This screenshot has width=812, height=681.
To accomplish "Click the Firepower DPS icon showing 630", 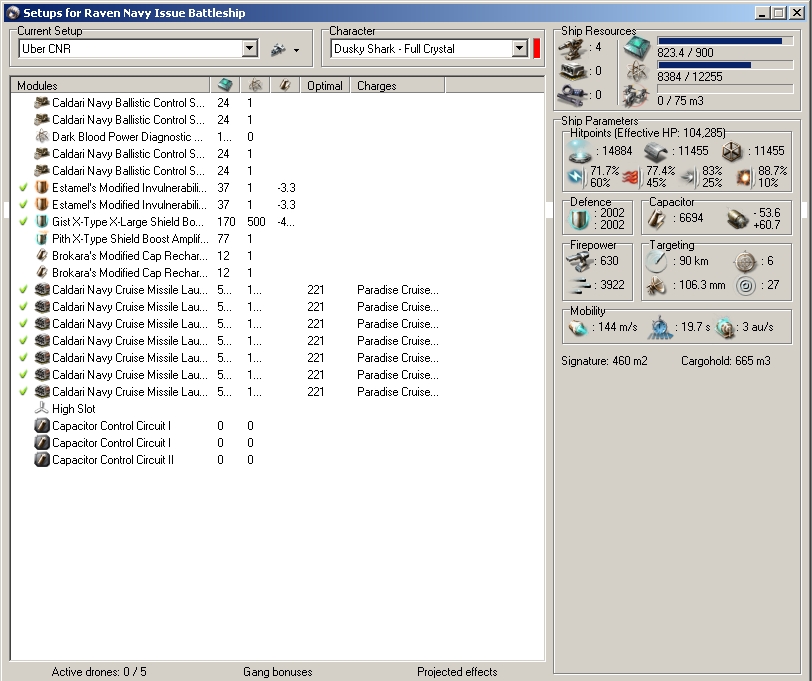I will 579,262.
